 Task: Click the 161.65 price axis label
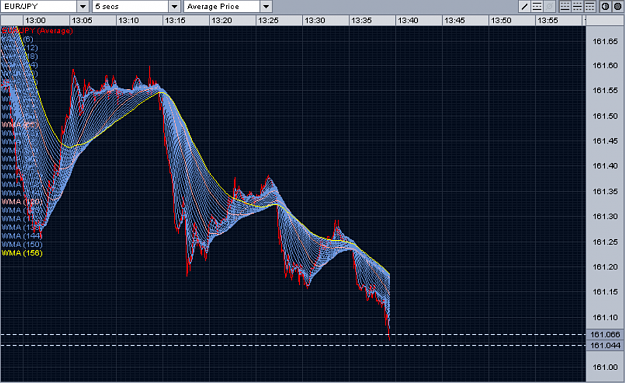[x=605, y=41]
